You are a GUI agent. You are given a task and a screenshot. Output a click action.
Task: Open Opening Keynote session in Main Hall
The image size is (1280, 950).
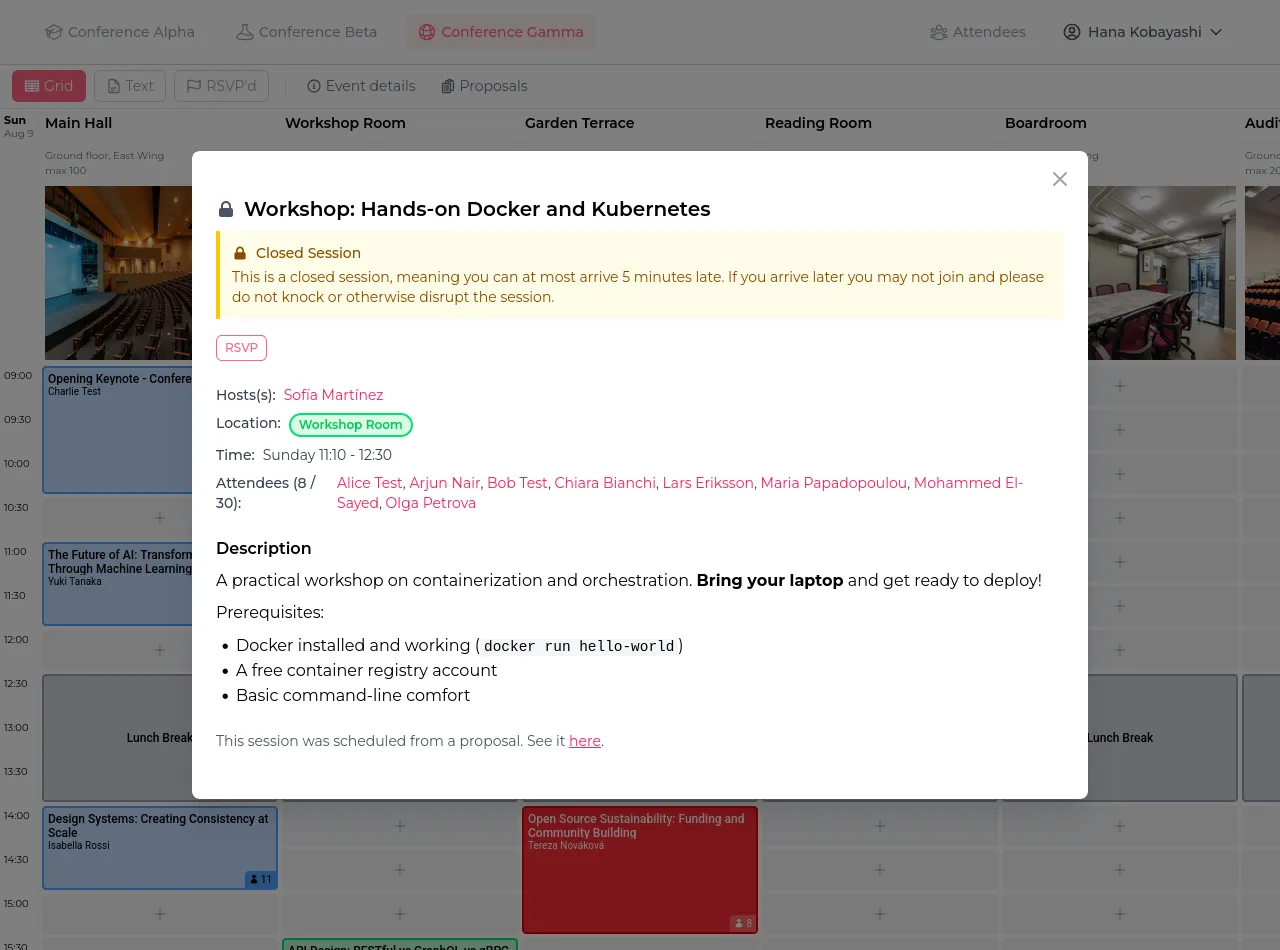(117, 430)
